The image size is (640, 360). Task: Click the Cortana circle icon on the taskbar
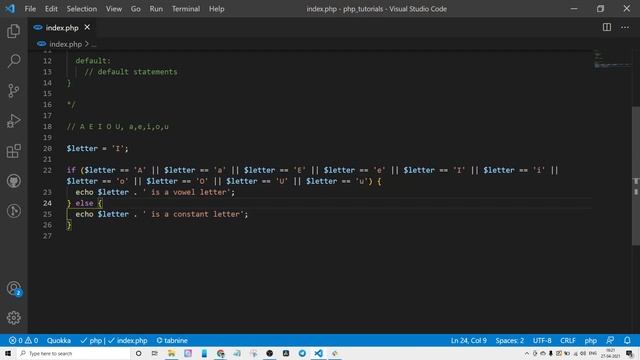(x=138, y=353)
